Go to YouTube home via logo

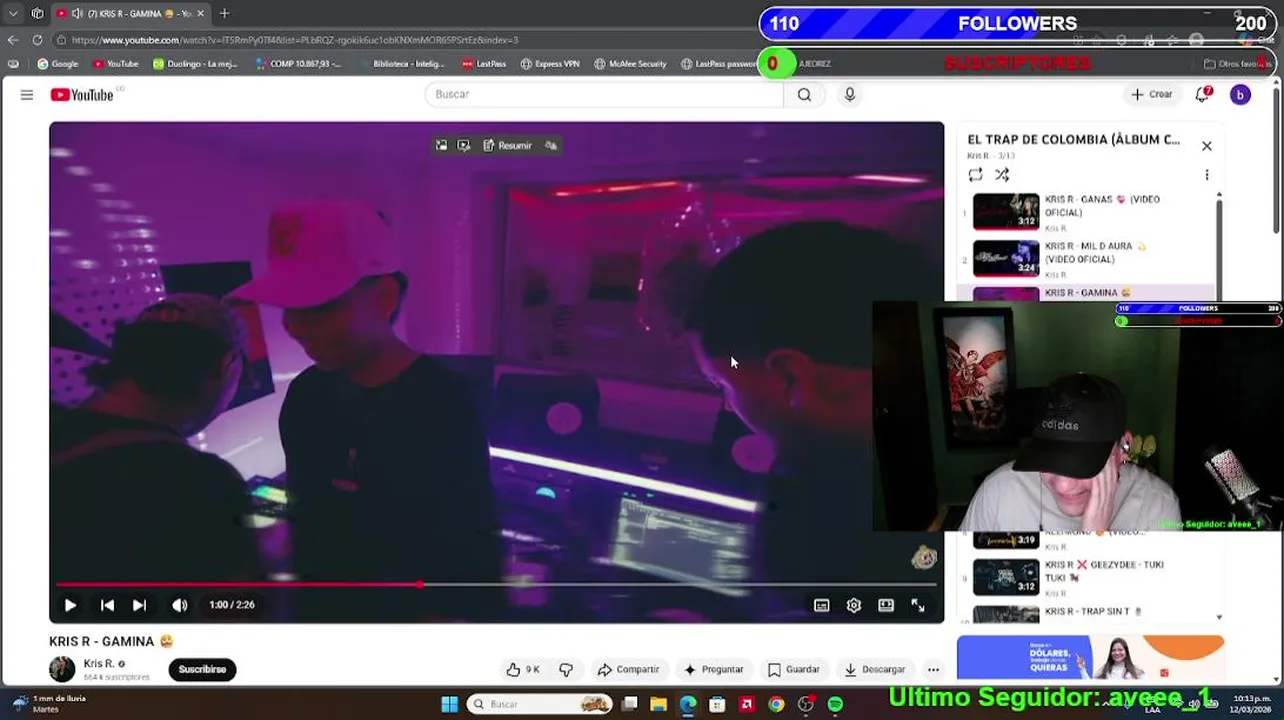82,94
